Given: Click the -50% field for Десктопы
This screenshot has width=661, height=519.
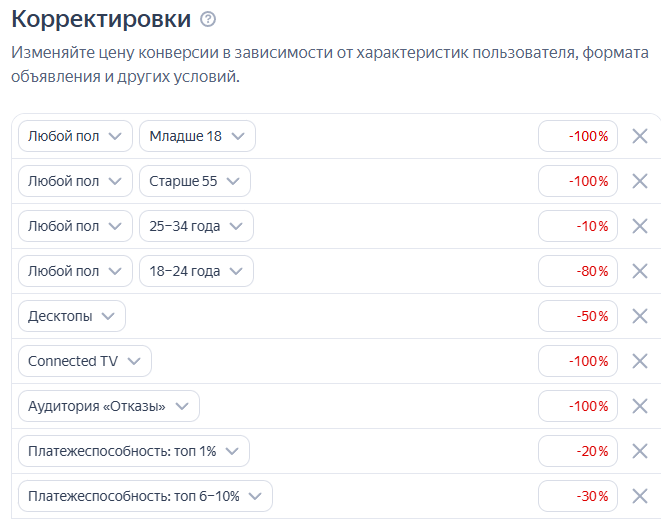Looking at the screenshot, I should (x=578, y=316).
